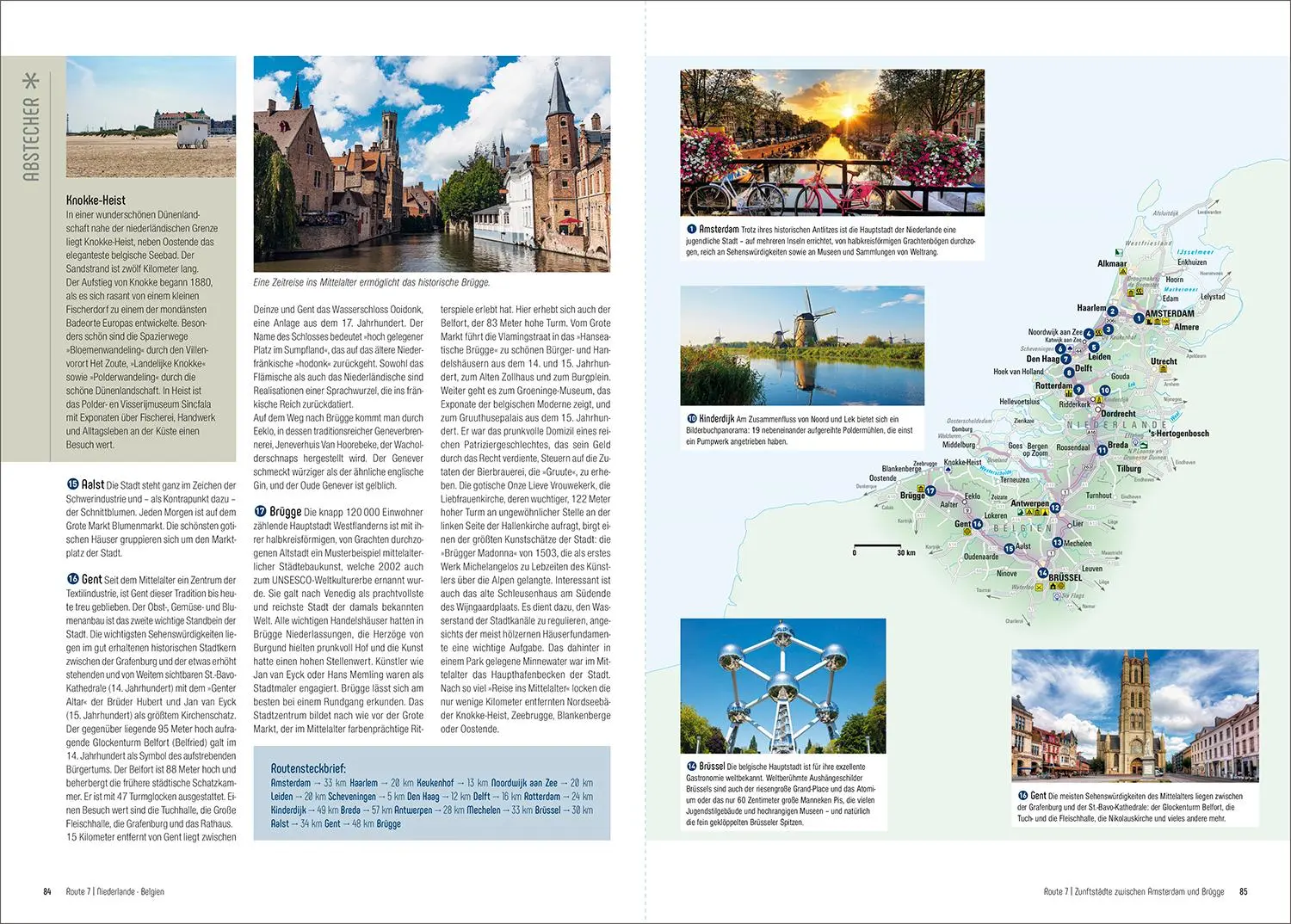Open the Atomium photo of Brüssel
This screenshot has height=924, width=1291.
pyautogui.click(x=783, y=686)
